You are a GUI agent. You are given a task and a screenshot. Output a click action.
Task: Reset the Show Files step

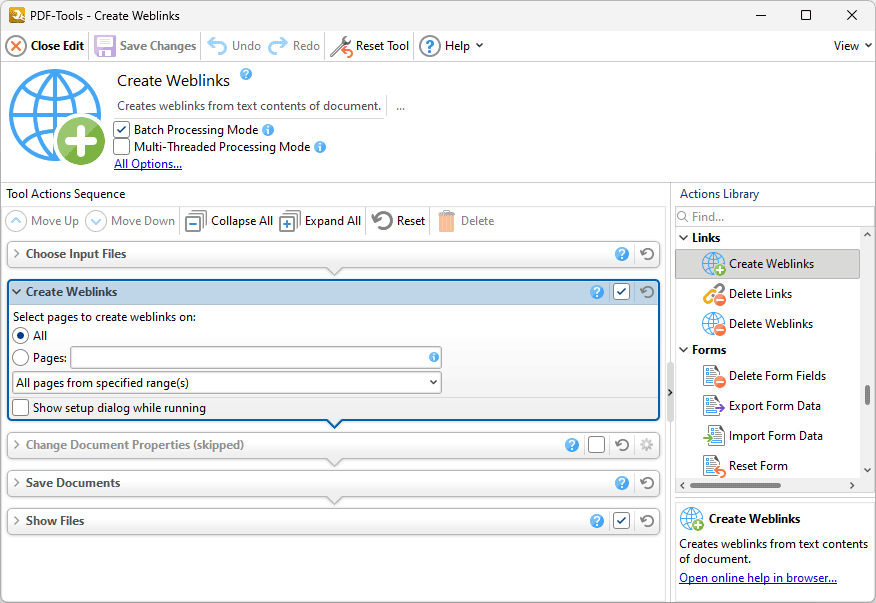(647, 521)
